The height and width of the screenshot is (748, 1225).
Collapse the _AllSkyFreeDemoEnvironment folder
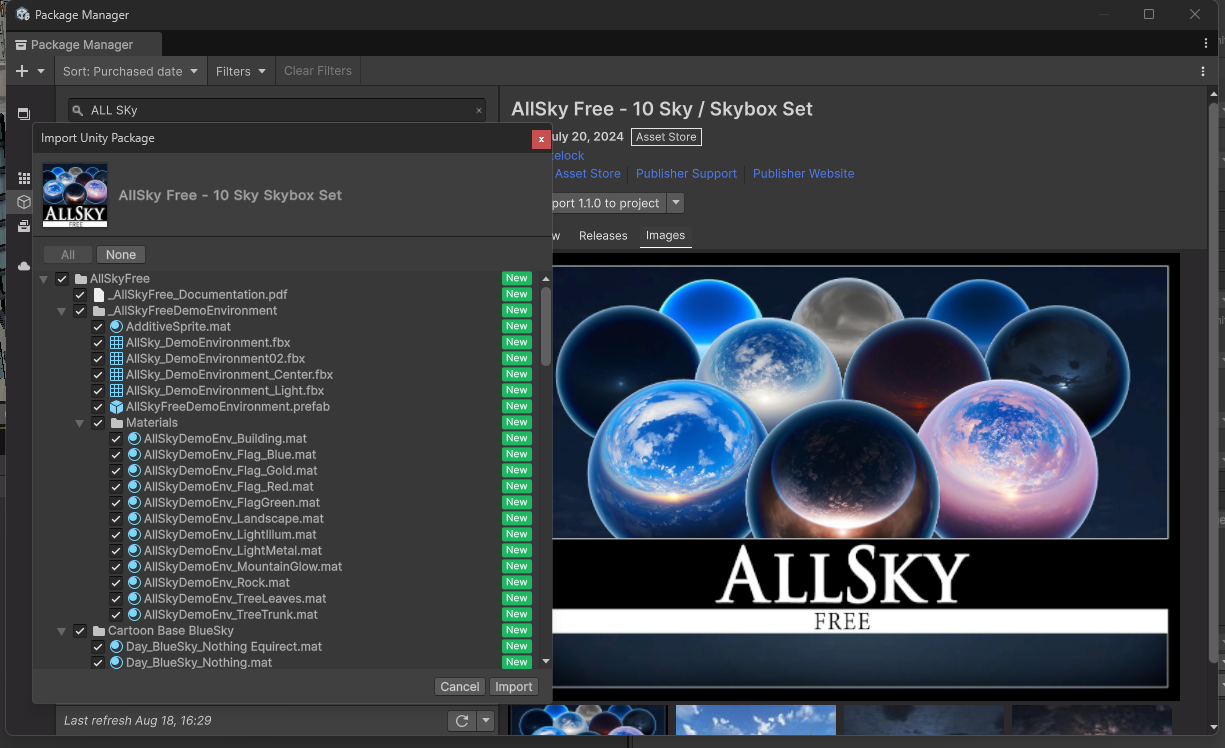62,311
